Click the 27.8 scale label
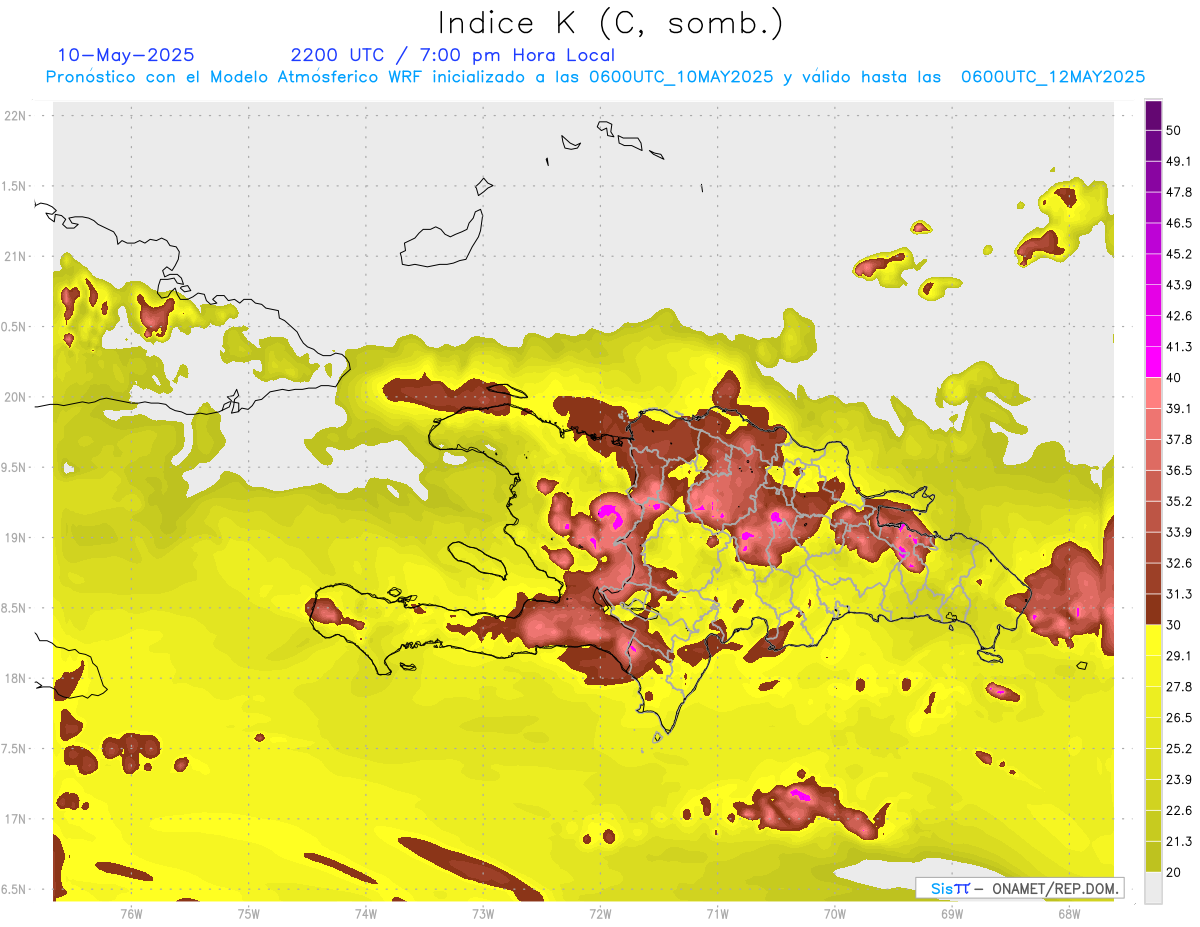 1179,687
